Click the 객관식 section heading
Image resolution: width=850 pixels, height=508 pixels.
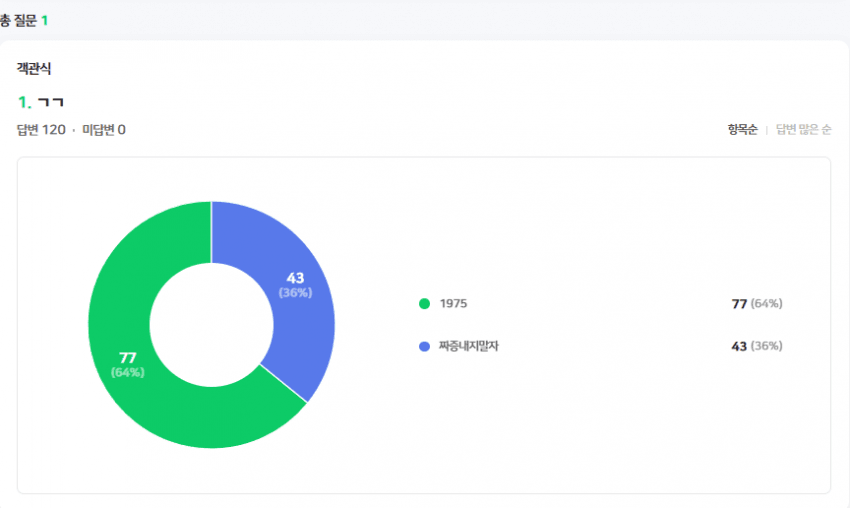[34, 68]
